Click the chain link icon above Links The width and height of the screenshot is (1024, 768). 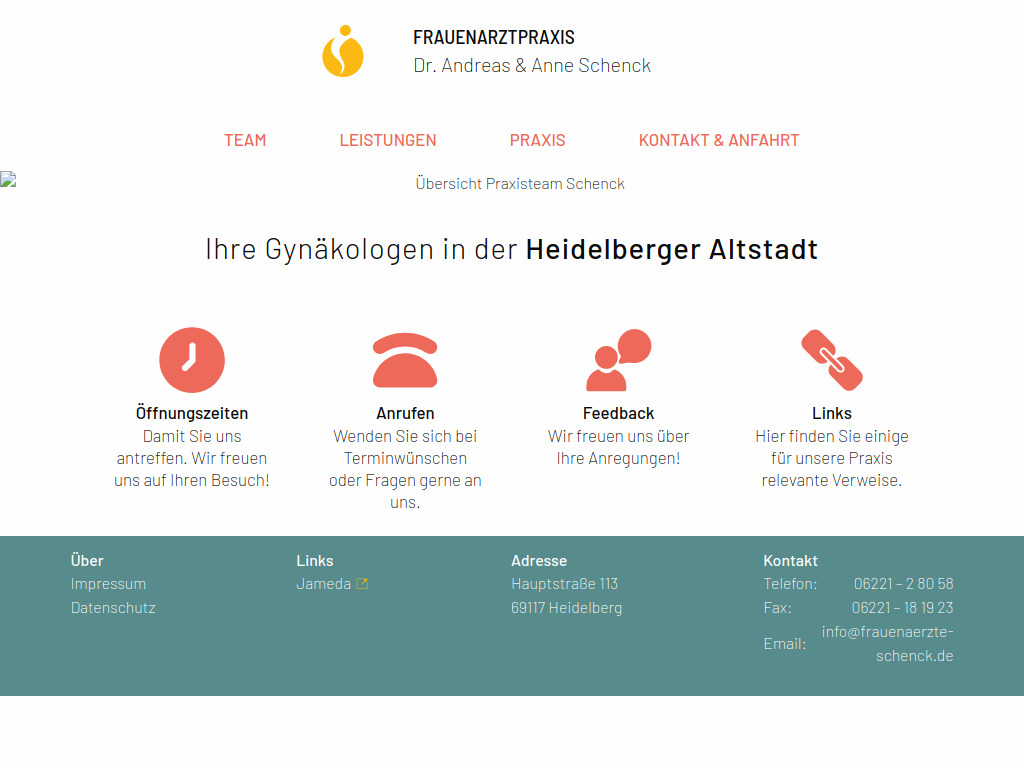tap(832, 358)
